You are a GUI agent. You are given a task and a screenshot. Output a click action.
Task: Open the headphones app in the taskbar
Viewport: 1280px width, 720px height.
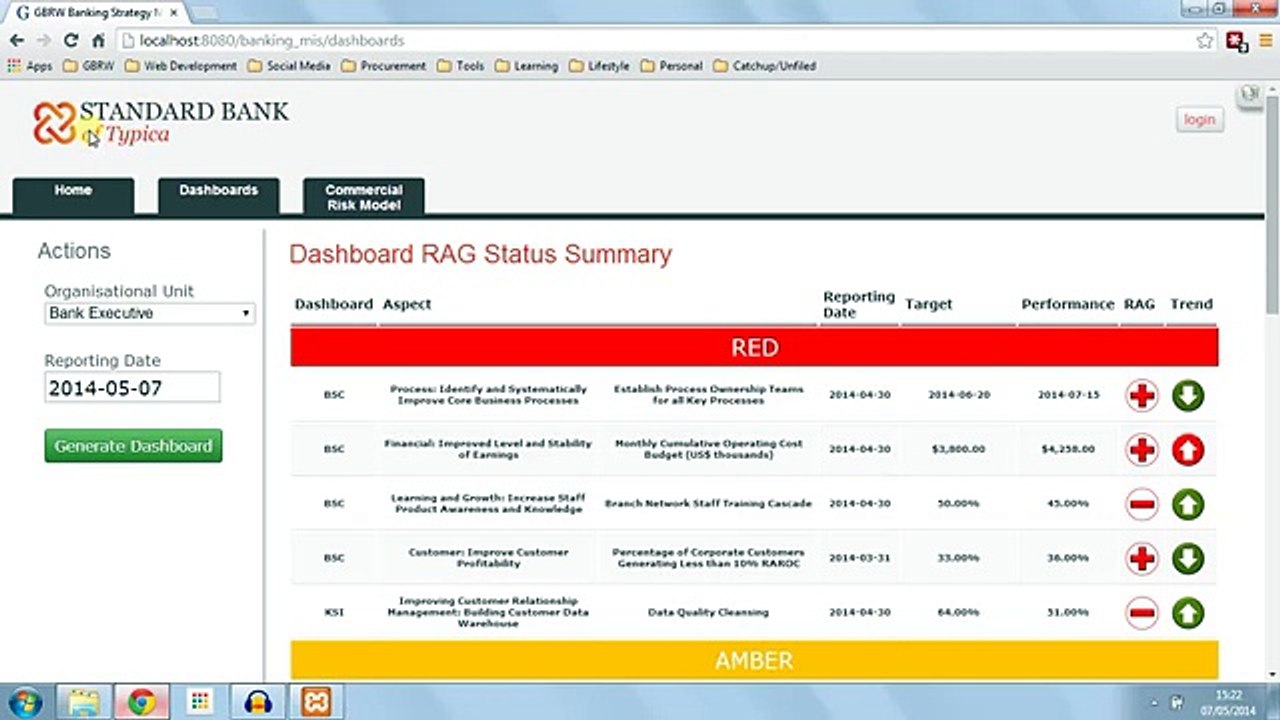pos(258,701)
